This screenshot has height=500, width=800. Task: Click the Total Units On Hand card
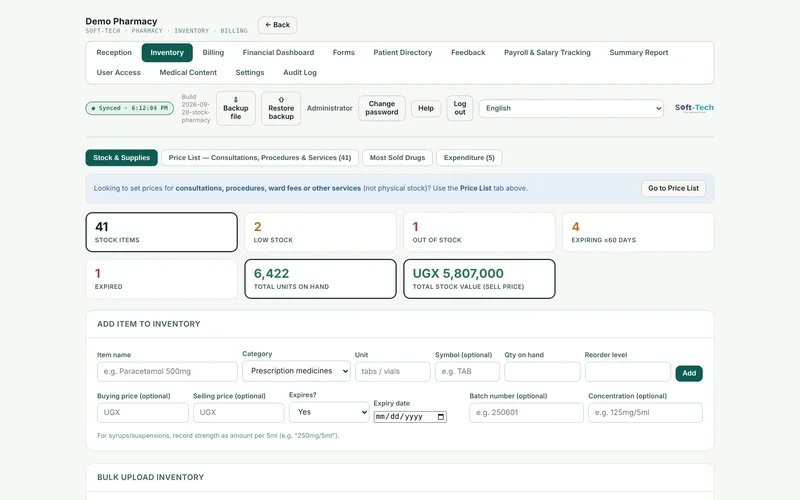coord(320,279)
